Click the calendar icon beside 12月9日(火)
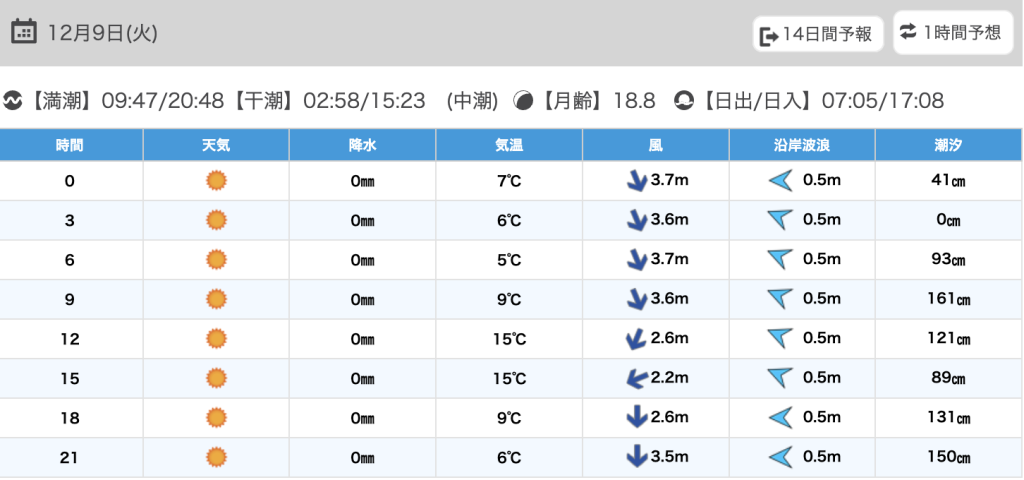 (24, 32)
